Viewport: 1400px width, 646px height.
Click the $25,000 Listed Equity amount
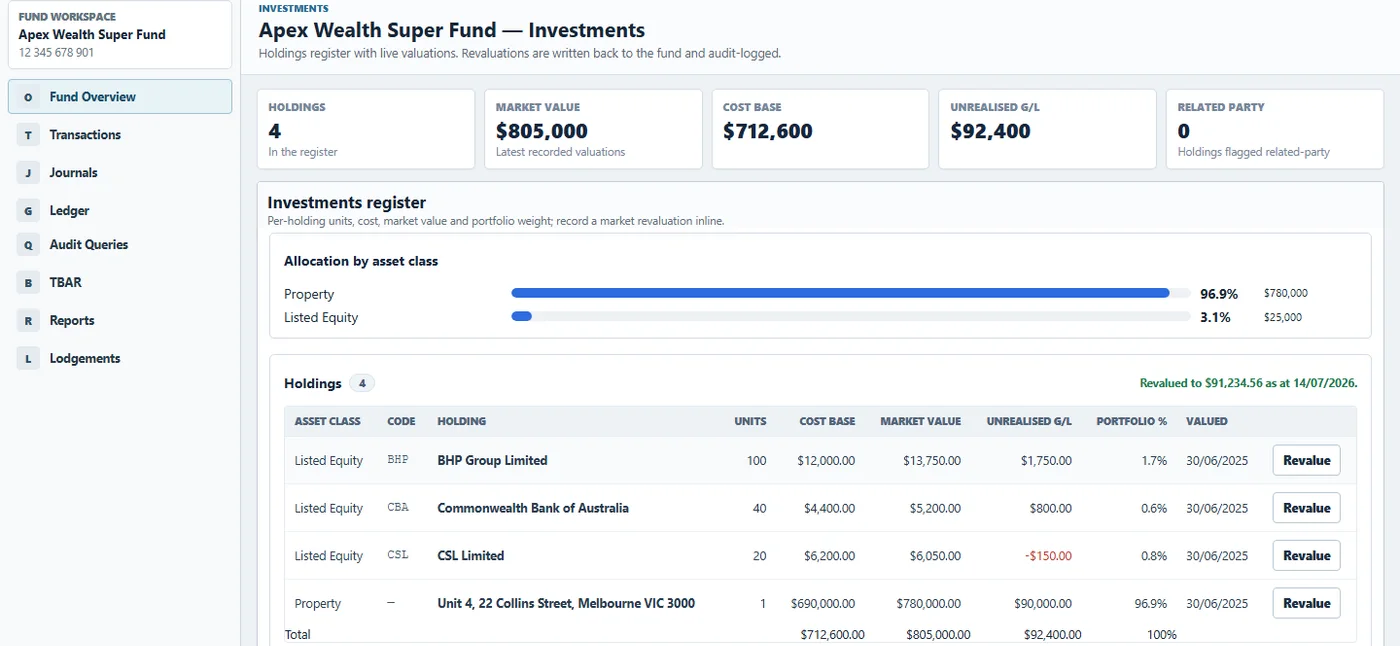(x=1283, y=317)
